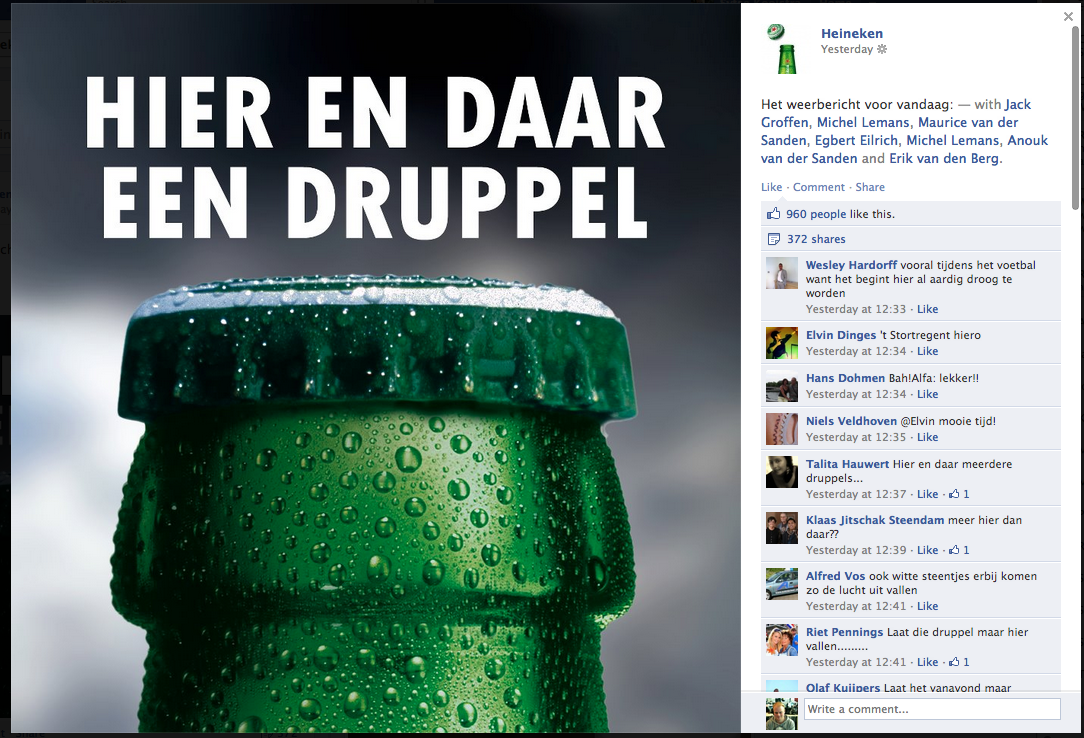The width and height of the screenshot is (1084, 738).
Task: Open the Heineken page name link
Action: pyautogui.click(x=852, y=33)
